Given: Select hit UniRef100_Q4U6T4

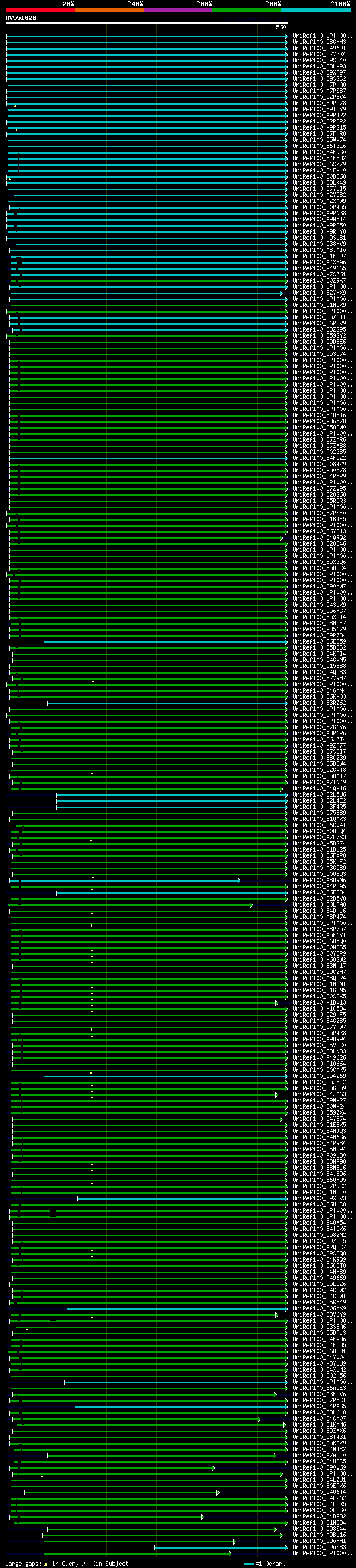Looking at the screenshot, I should click(319, 1492).
